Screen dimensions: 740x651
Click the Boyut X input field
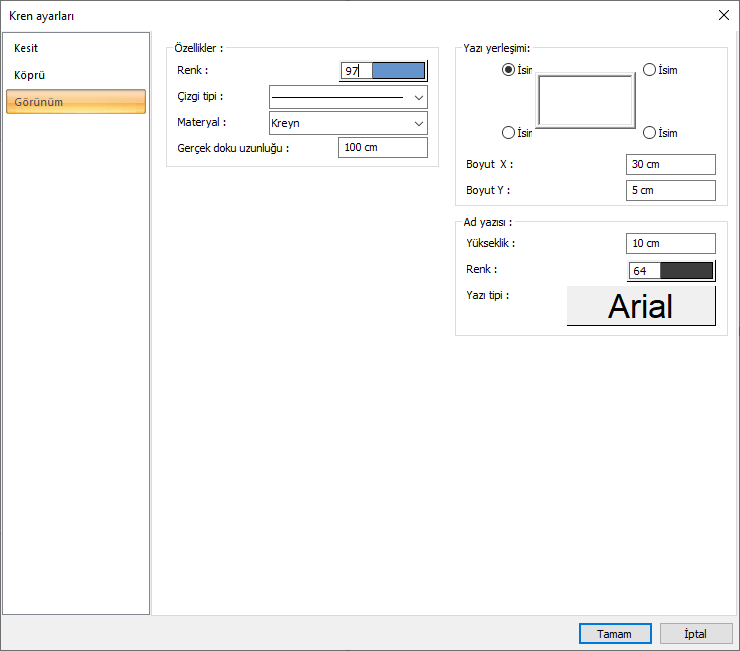[670, 165]
